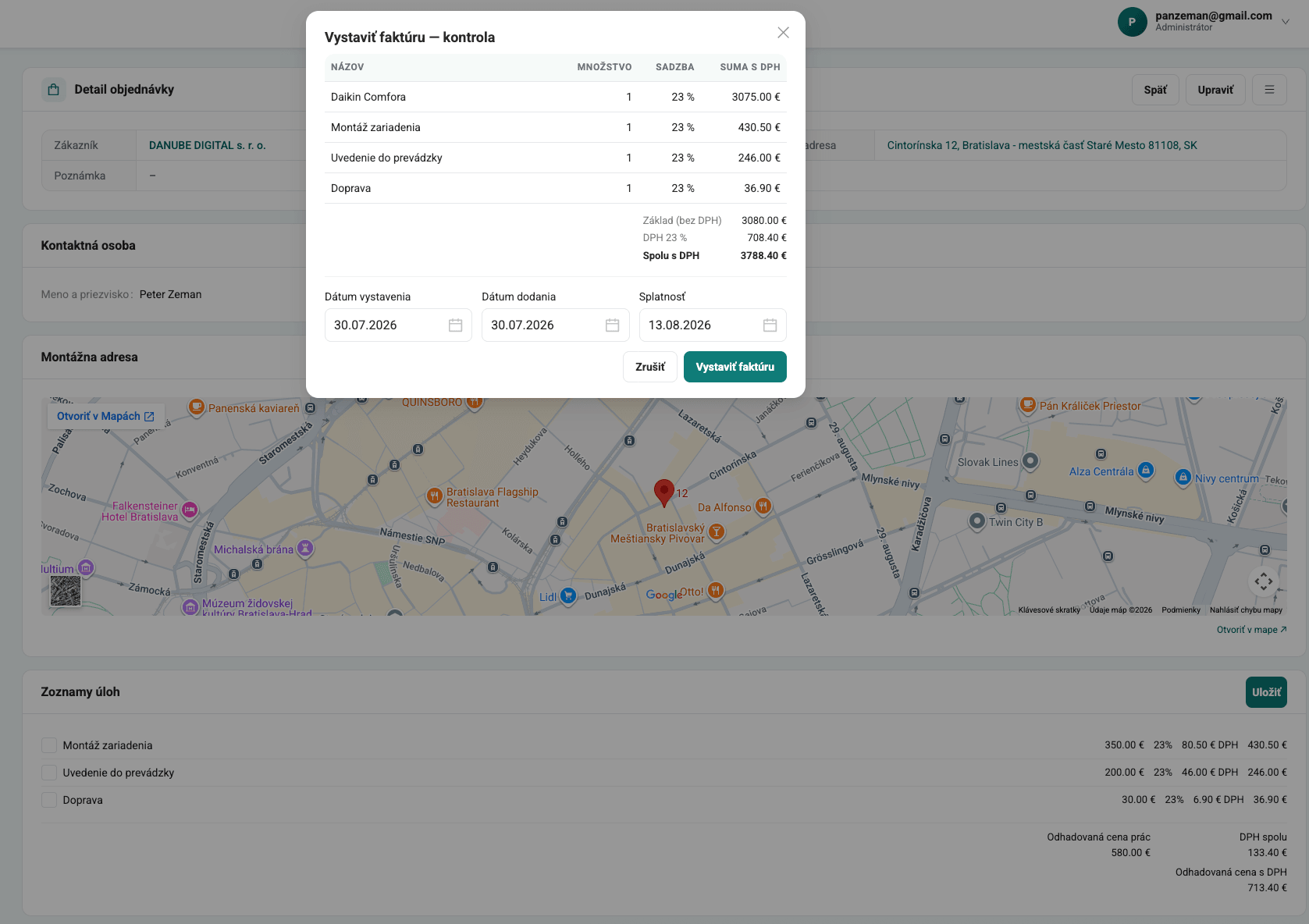Viewport: 1309px width, 924px height.
Task: Click the Pán Králiček Priestor icon
Action: pos(1028,404)
